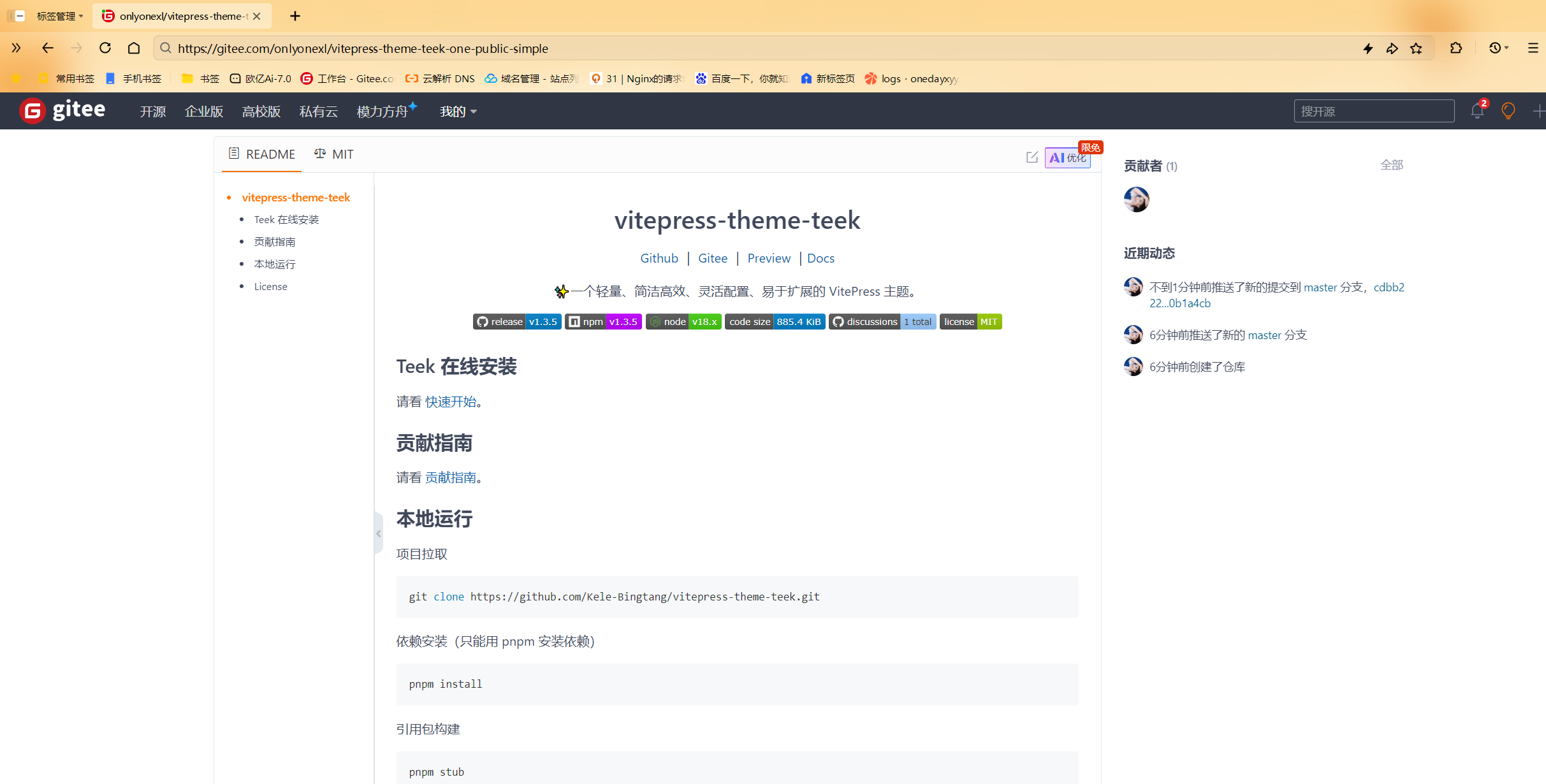Open the browser history clock icon
This screenshot has height=784, width=1546.
pyautogui.click(x=1495, y=48)
